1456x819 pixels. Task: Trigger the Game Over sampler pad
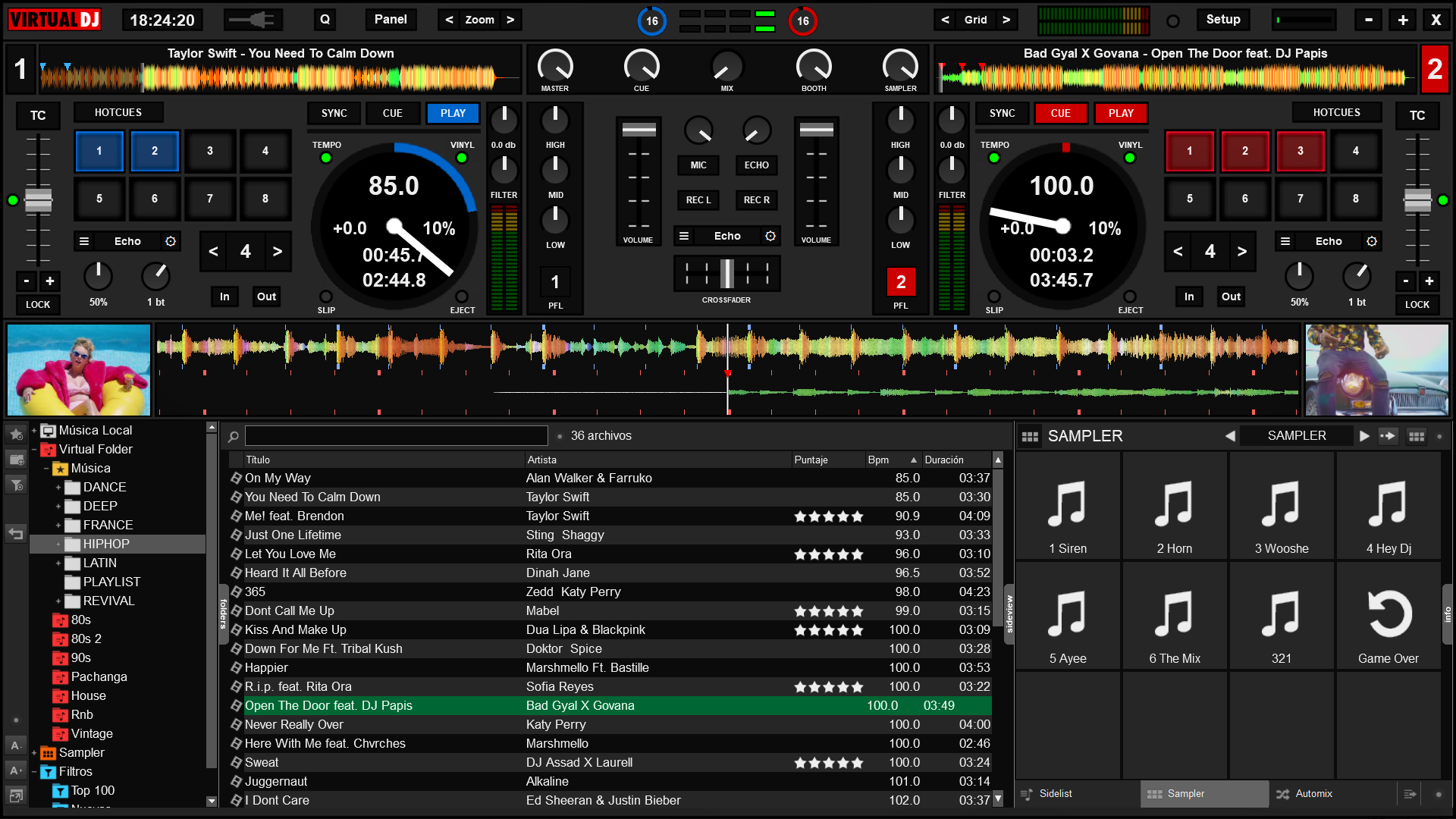[1388, 616]
